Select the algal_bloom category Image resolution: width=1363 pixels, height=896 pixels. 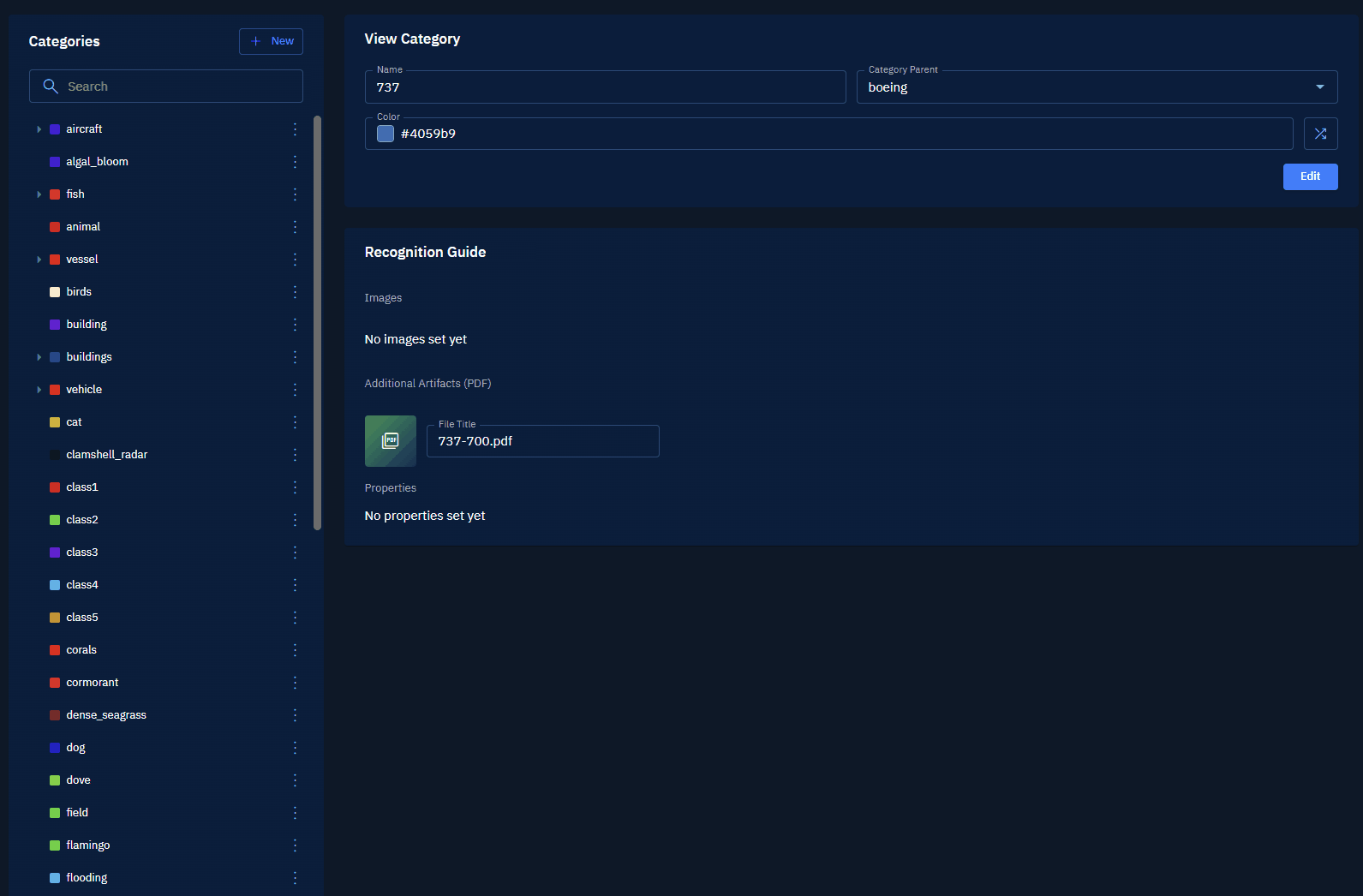[x=97, y=162]
